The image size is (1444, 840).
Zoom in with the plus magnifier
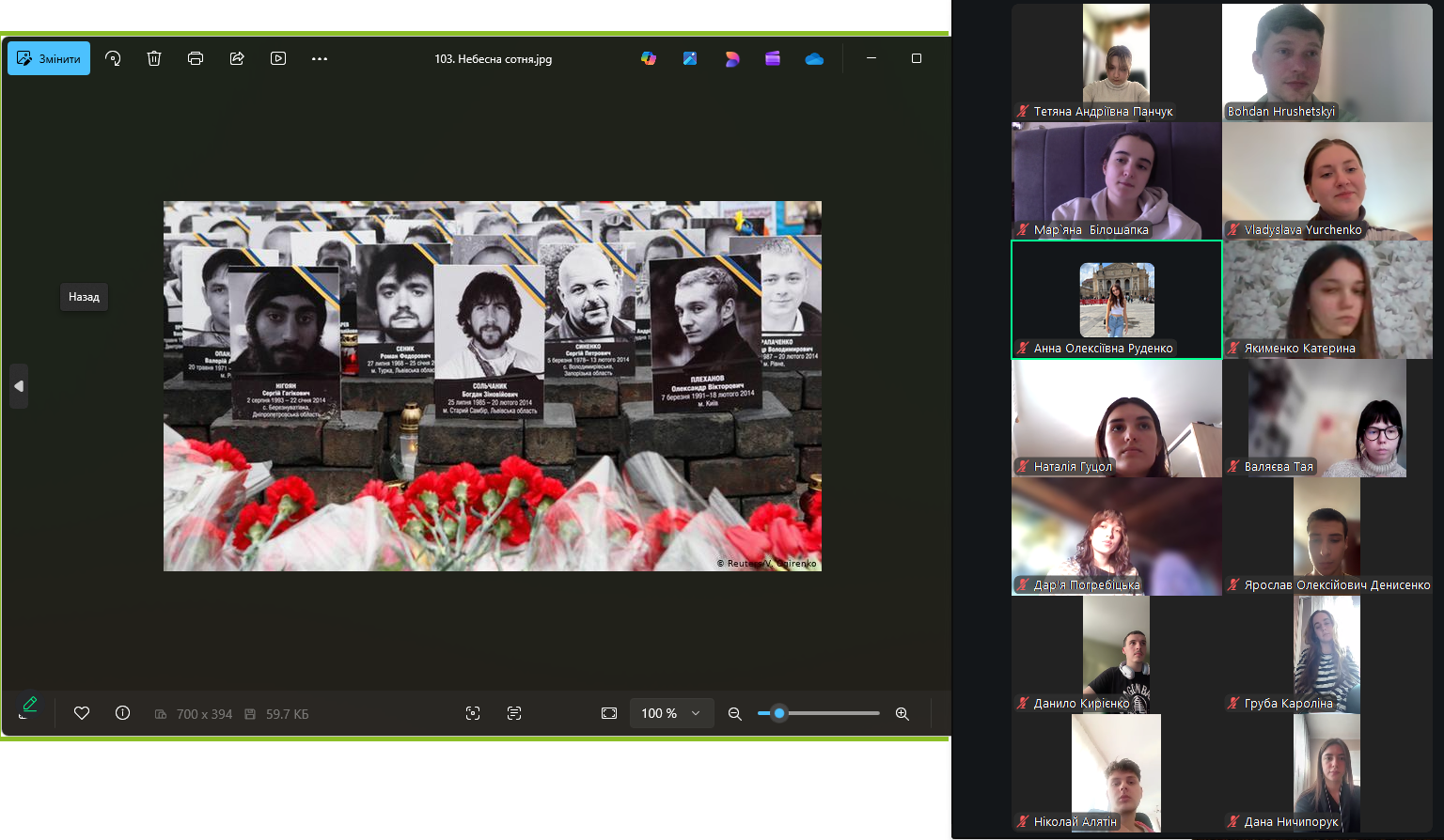click(x=902, y=714)
